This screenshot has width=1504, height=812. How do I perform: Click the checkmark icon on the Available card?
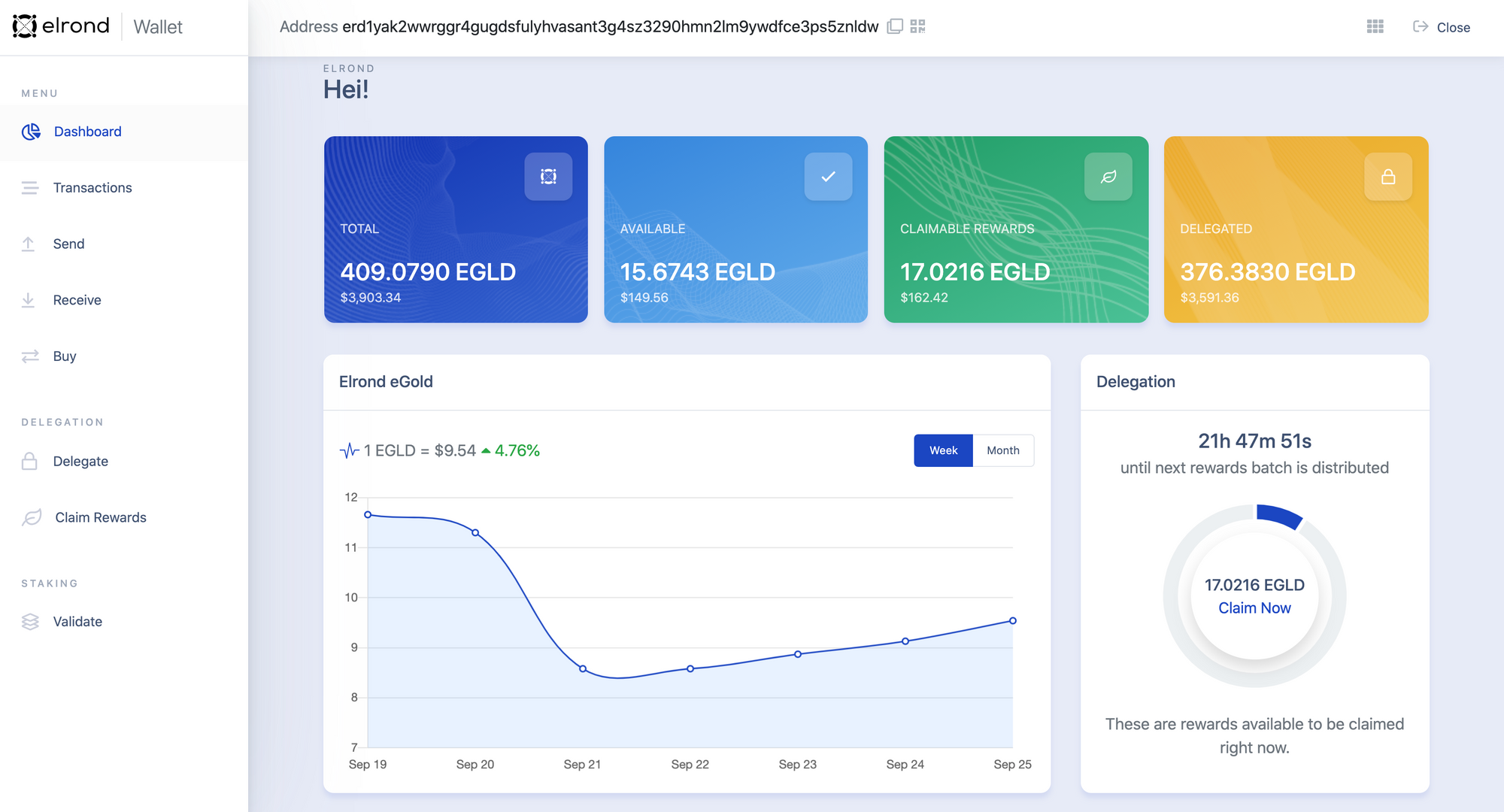tap(828, 177)
